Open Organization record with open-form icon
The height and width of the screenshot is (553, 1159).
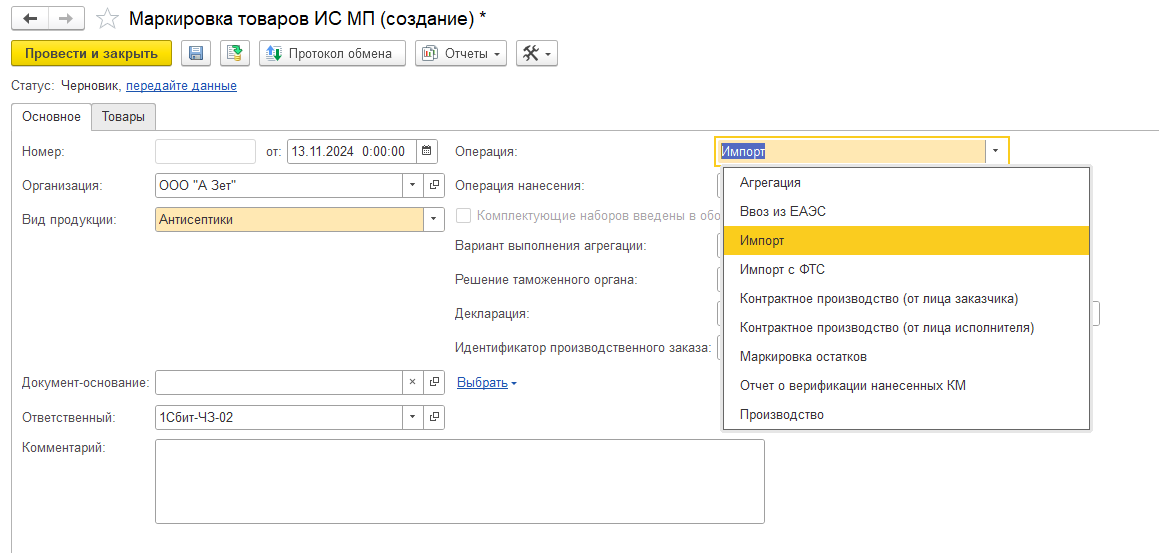click(x=434, y=185)
